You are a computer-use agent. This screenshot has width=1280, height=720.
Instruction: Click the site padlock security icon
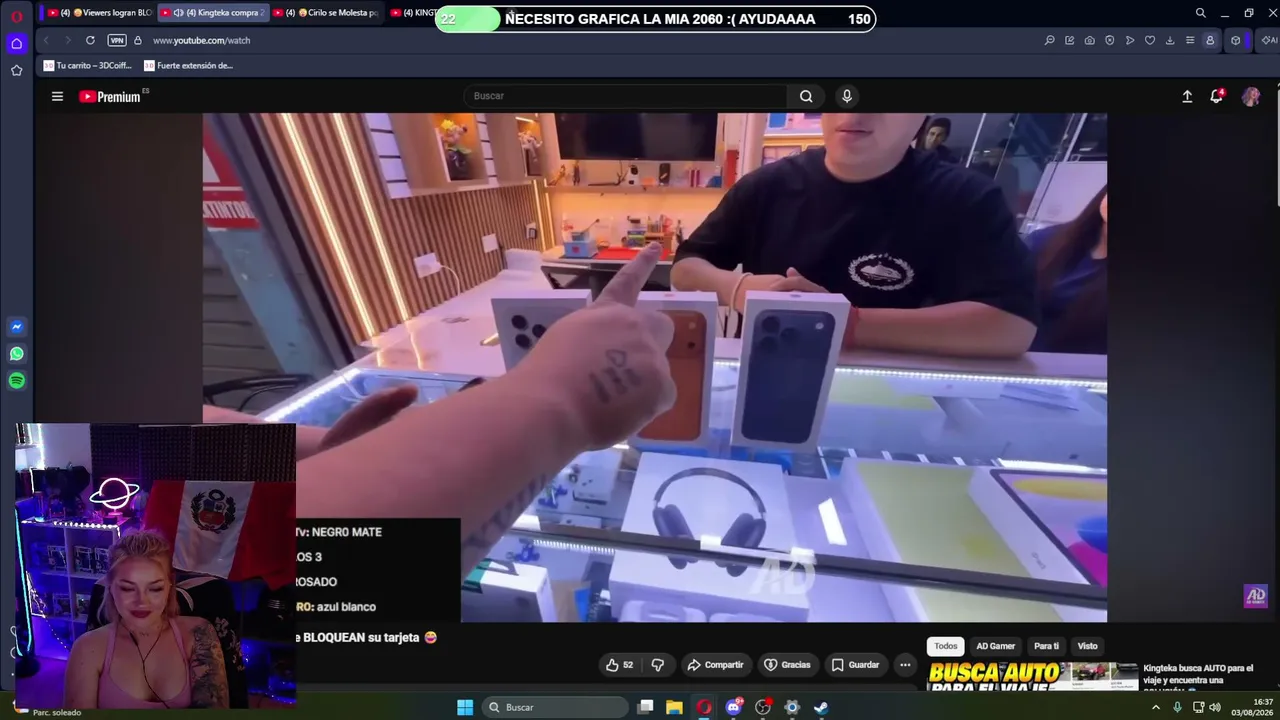(138, 40)
